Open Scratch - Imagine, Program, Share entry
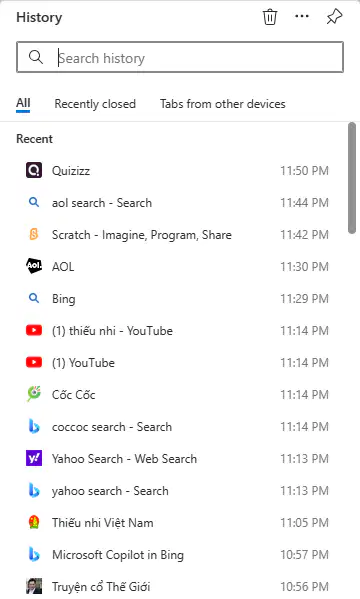Screen dimensions: 360x599 click(x=177, y=235)
